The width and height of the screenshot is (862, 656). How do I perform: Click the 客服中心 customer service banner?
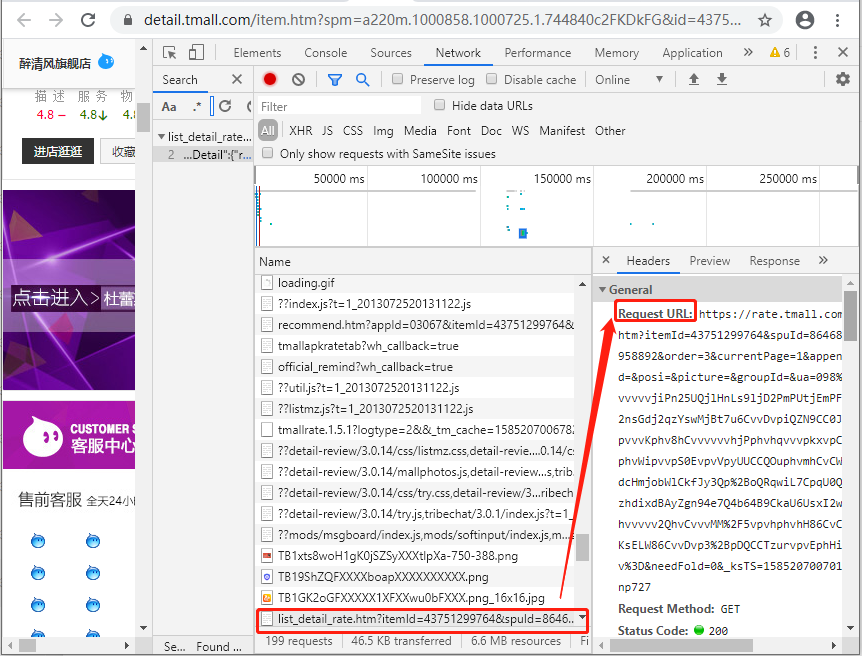tap(69, 435)
